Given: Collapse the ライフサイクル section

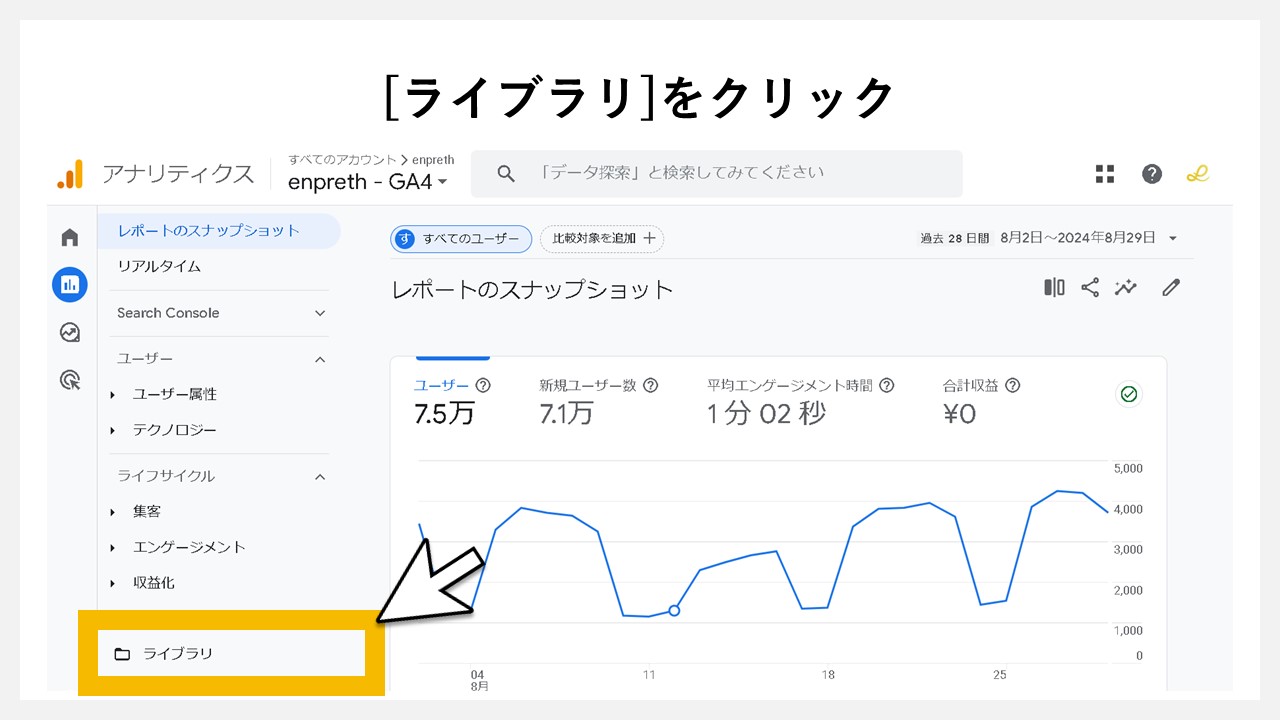Looking at the screenshot, I should click(x=319, y=476).
